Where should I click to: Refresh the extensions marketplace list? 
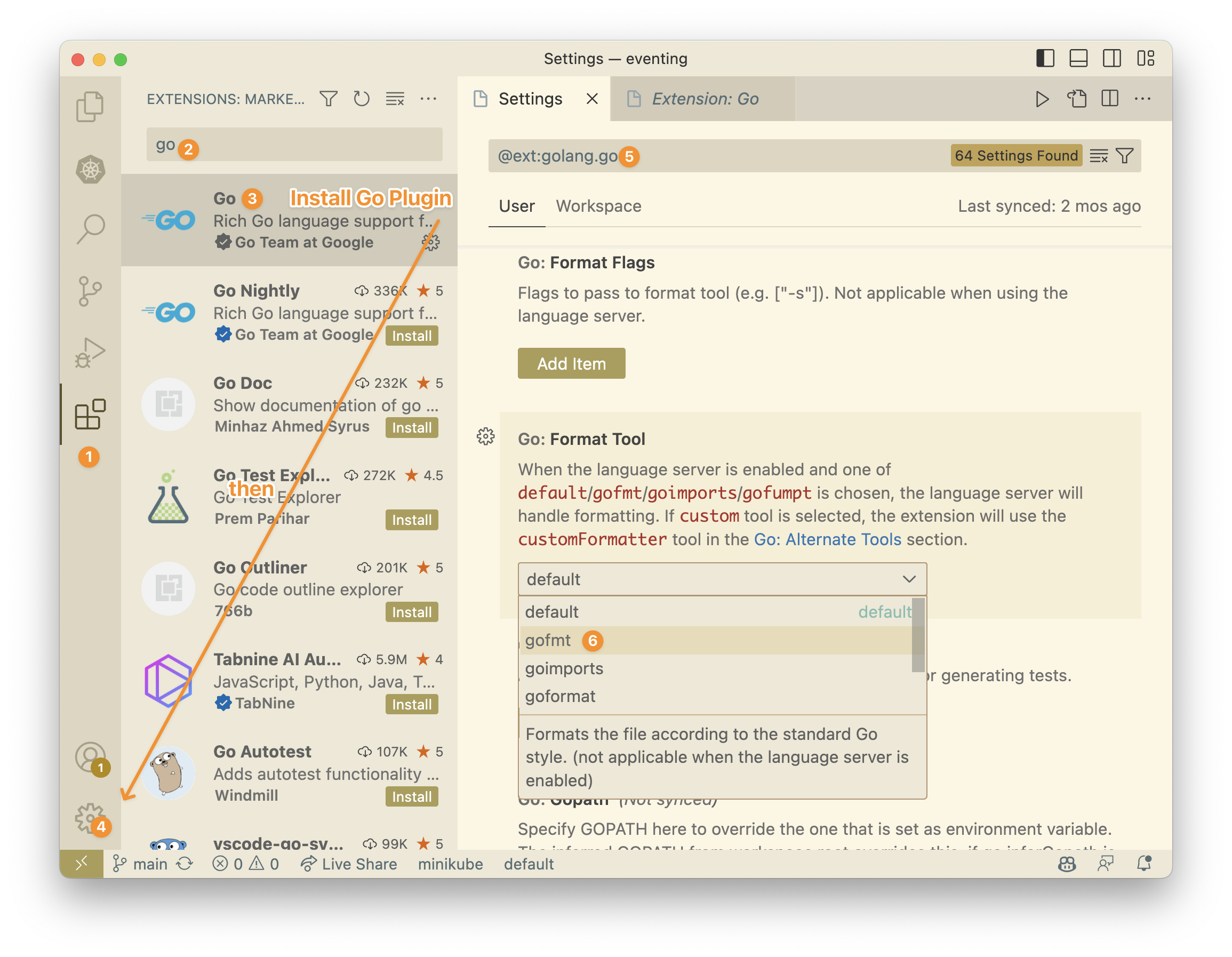362,98
